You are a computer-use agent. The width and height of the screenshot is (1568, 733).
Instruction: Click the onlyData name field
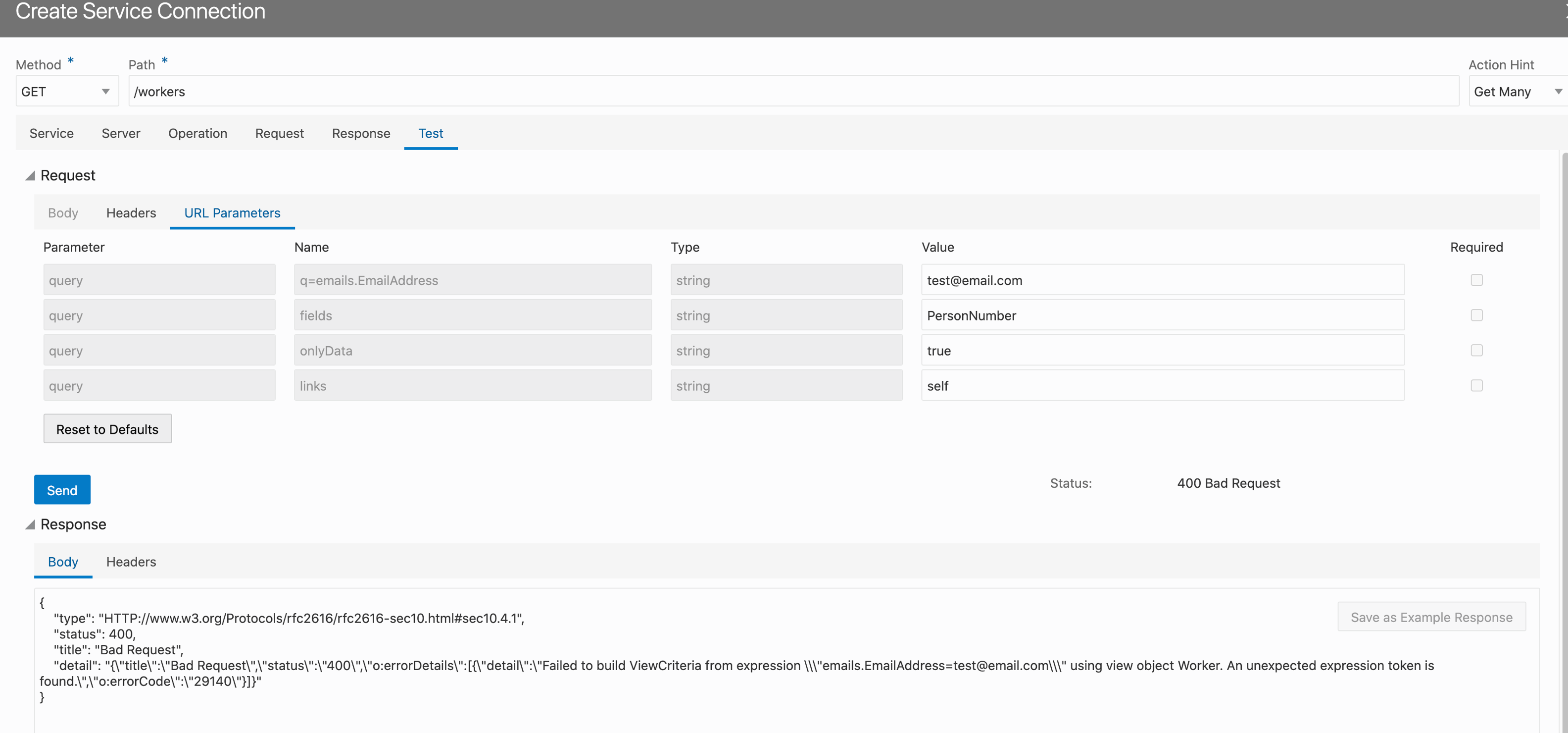pyautogui.click(x=473, y=350)
